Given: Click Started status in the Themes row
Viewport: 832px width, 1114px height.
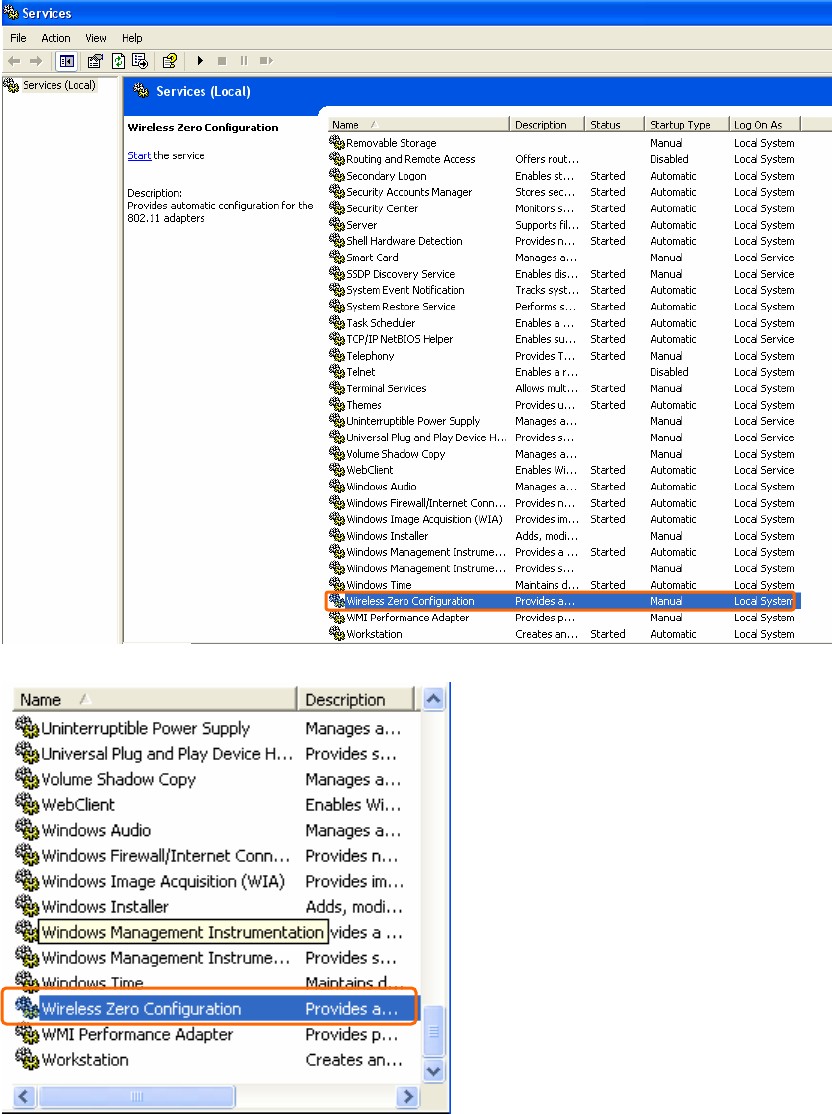Looking at the screenshot, I should tap(607, 405).
